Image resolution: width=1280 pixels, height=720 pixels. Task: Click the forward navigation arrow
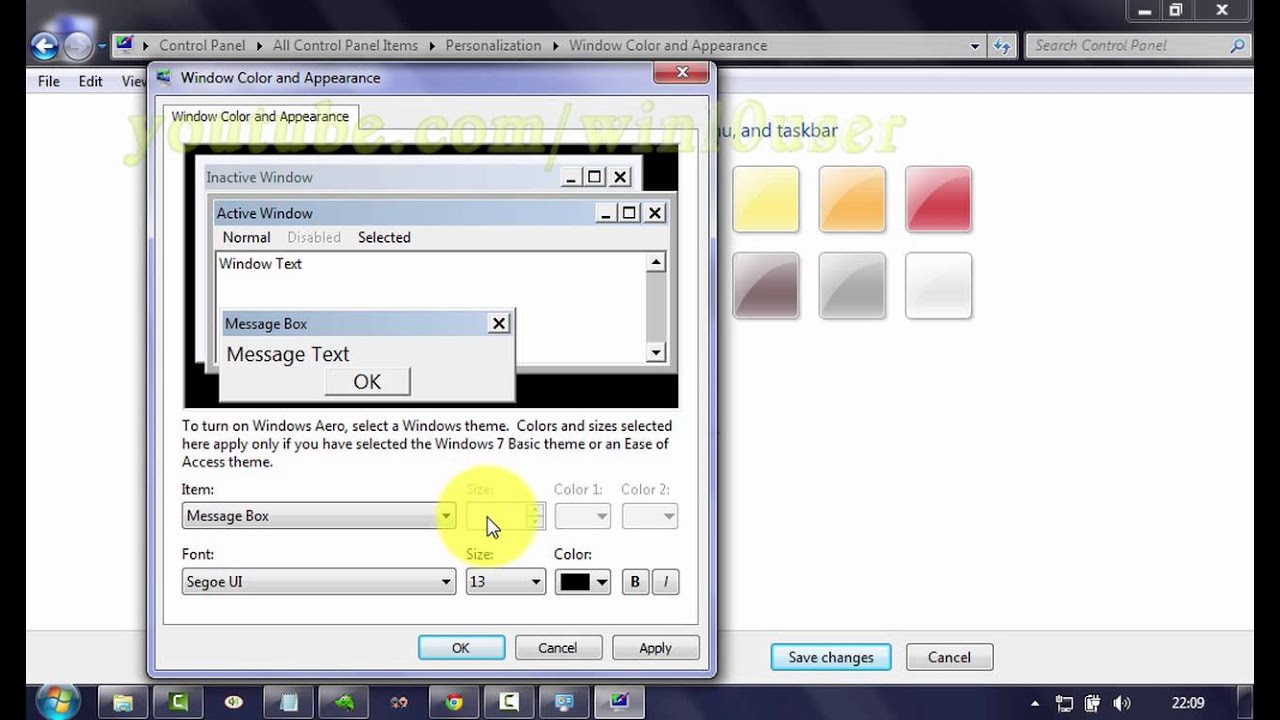click(x=77, y=46)
